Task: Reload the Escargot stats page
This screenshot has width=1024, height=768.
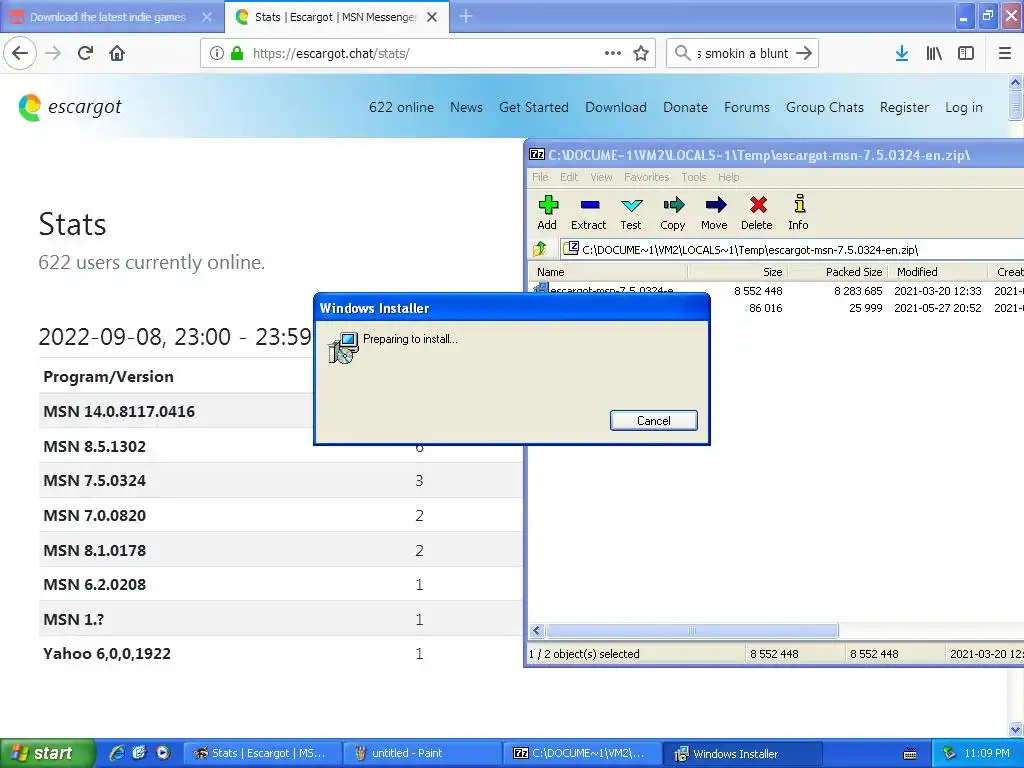Action: (86, 53)
